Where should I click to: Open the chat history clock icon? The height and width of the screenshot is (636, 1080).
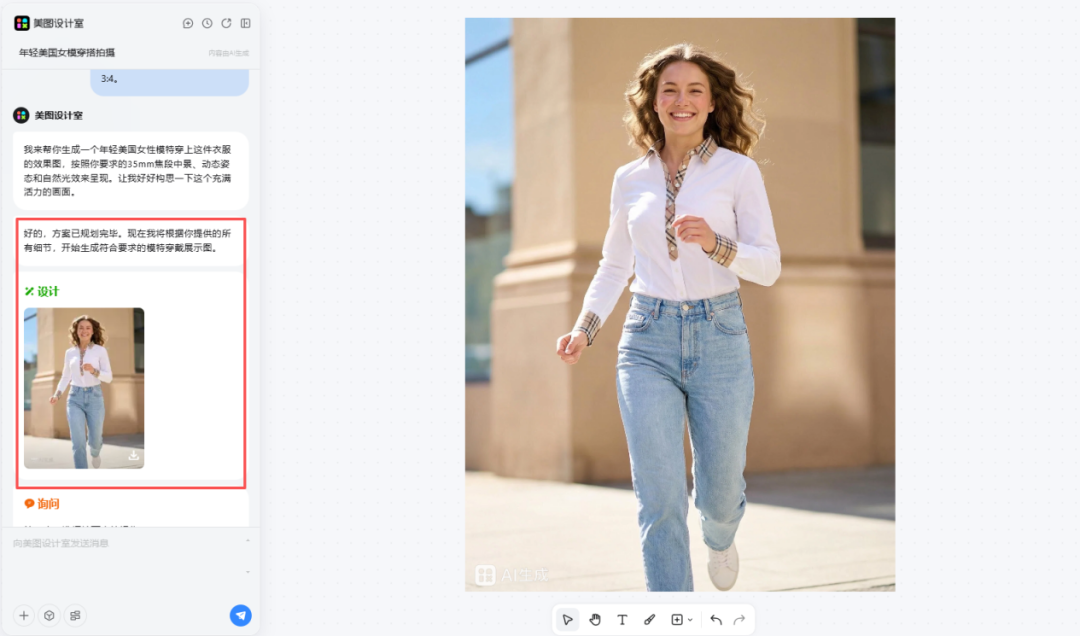coord(207,23)
